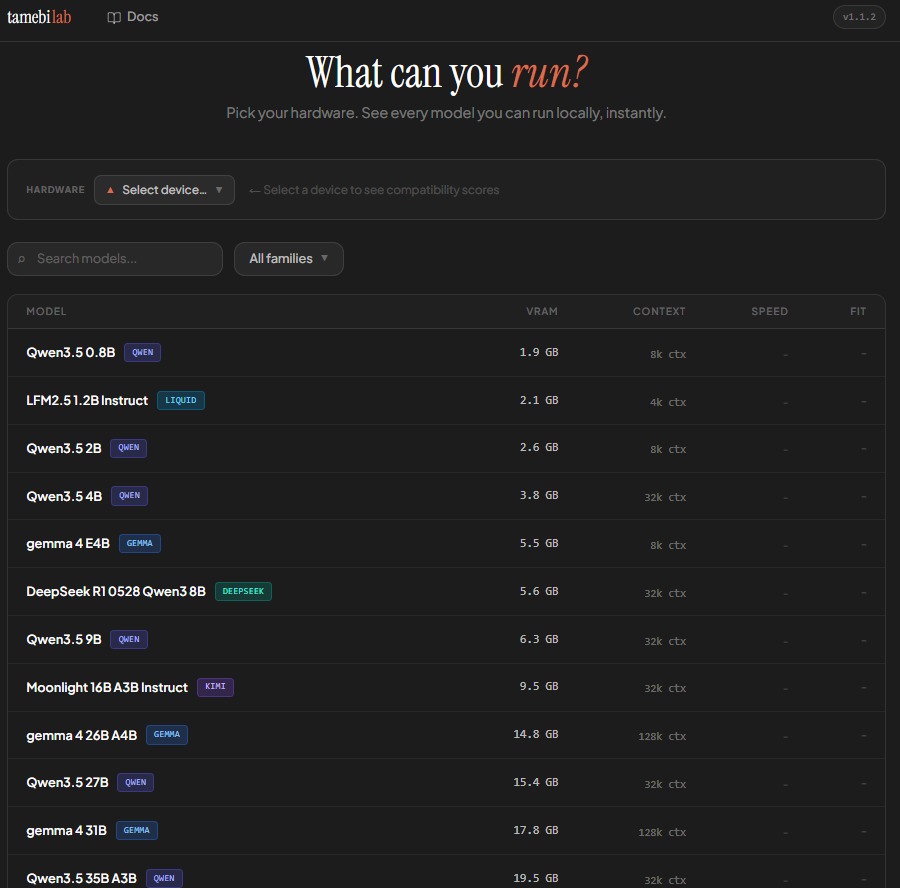This screenshot has width=900, height=888.
Task: Click the QWEN tag next to Qwen3.5 0.8B
Action: (x=142, y=352)
